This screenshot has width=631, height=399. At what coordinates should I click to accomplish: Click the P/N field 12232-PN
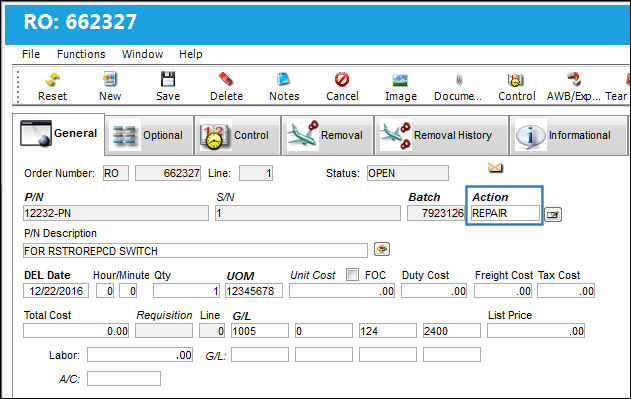click(116, 213)
